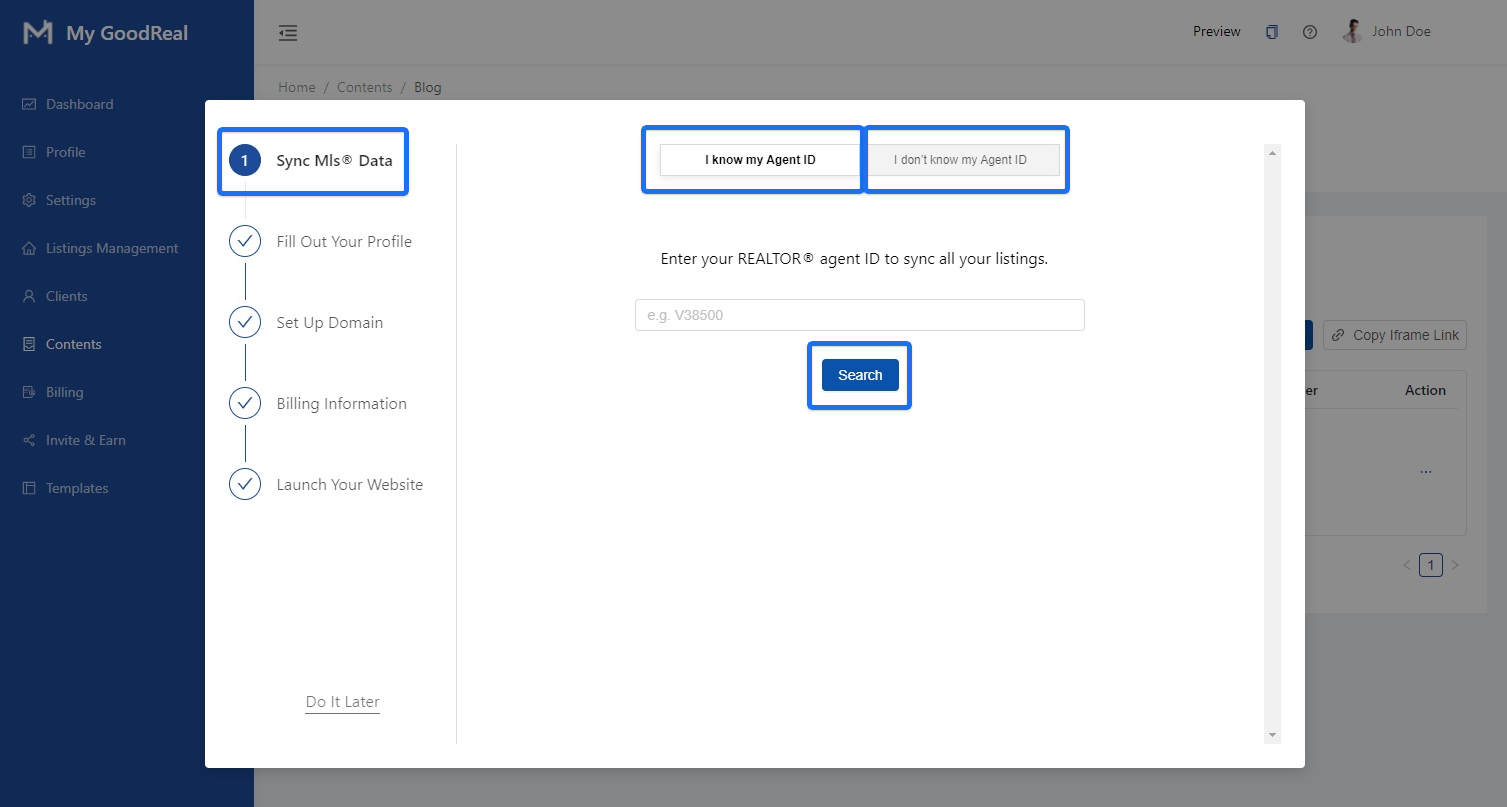Screen dimensions: 1507x807
Task: Click the Launch Your Website step checkmark
Action: [x=245, y=485]
